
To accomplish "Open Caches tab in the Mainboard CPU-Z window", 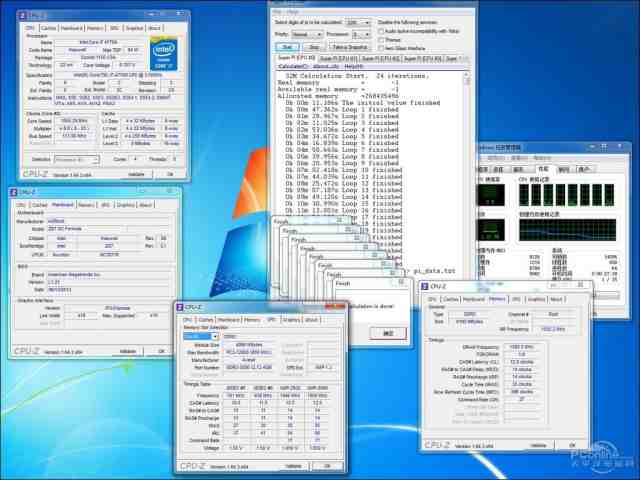I will 40,205.
